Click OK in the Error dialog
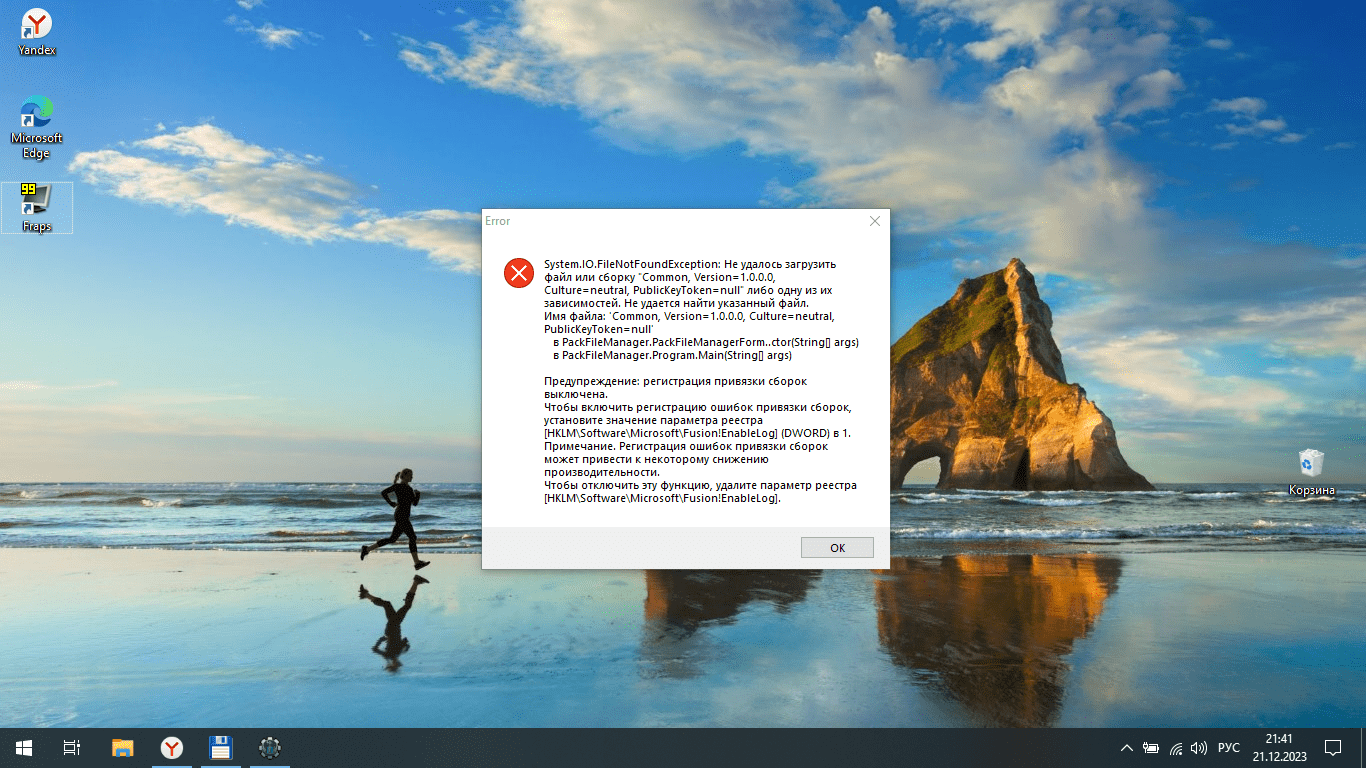The height and width of the screenshot is (768, 1366). [x=837, y=547]
